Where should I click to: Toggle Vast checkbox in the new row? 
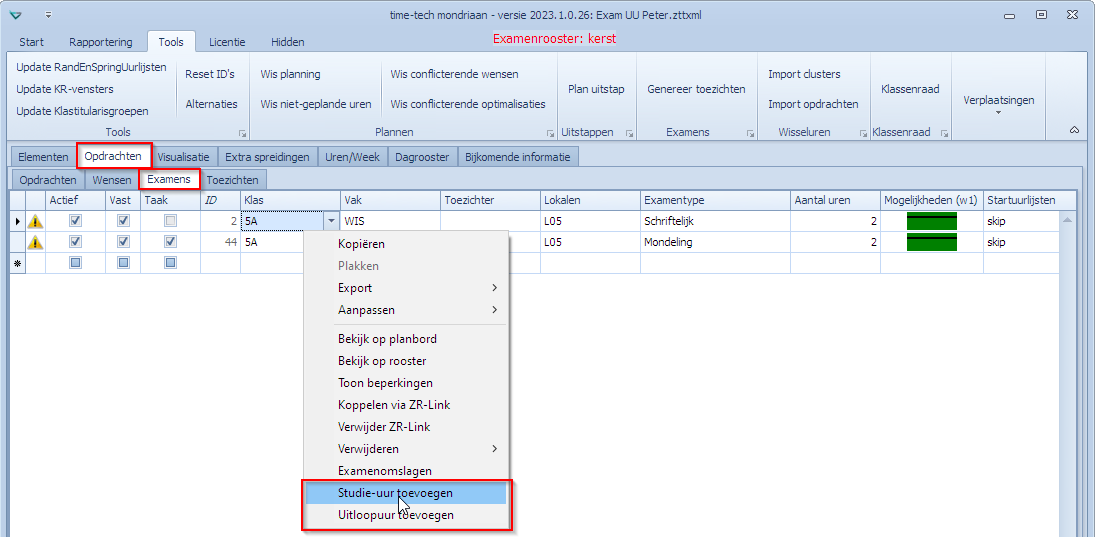coord(123,263)
